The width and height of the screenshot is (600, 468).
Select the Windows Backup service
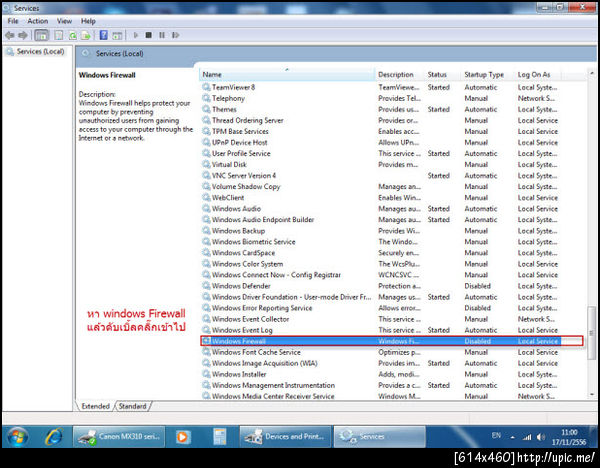click(x=238, y=231)
